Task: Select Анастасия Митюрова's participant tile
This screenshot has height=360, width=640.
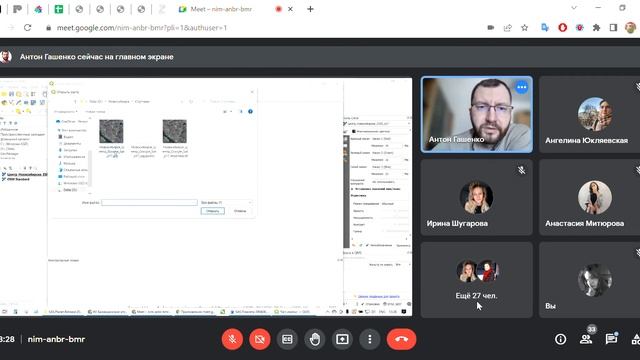Action: coord(589,197)
